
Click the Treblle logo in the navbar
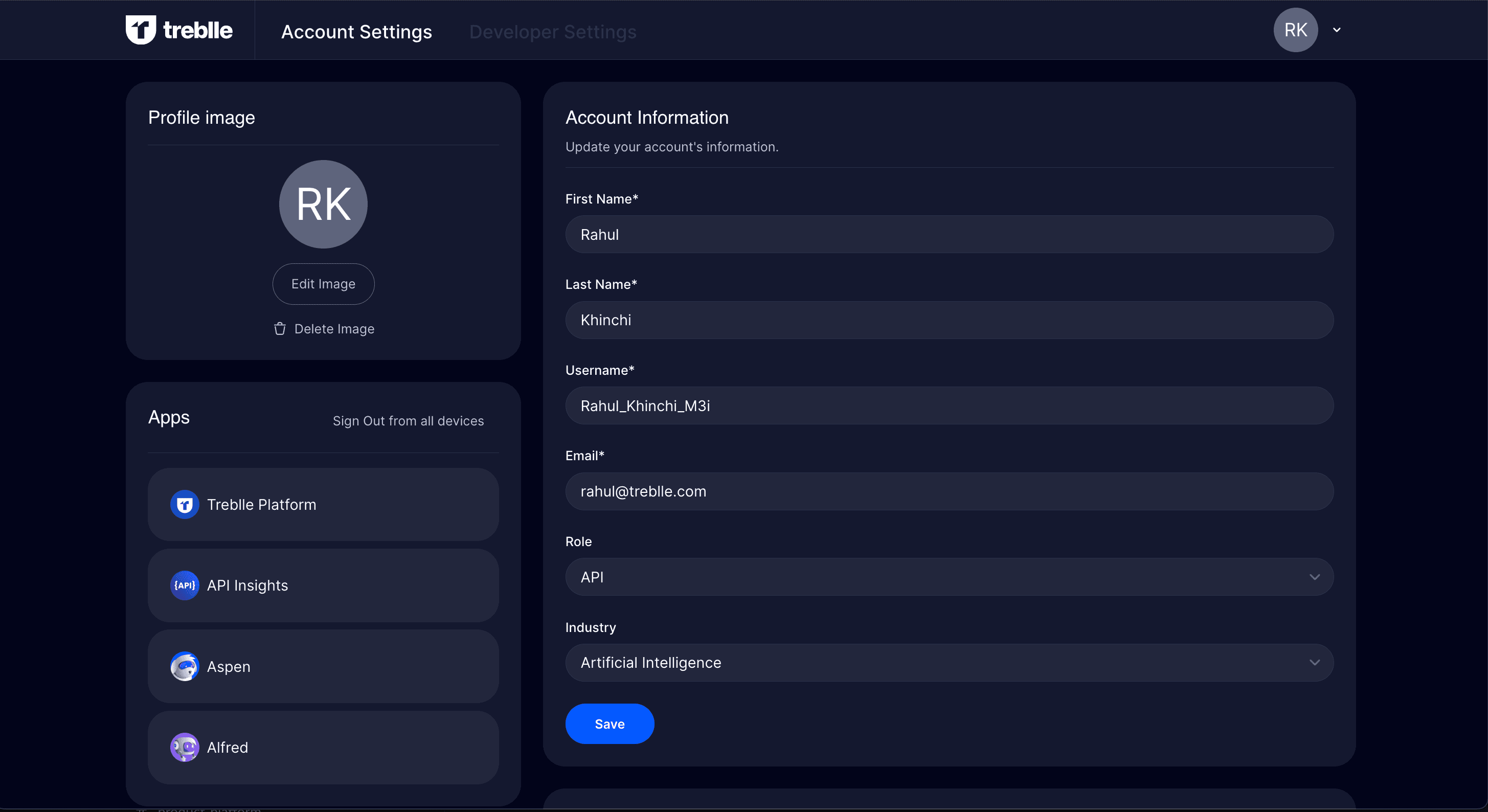[x=179, y=30]
